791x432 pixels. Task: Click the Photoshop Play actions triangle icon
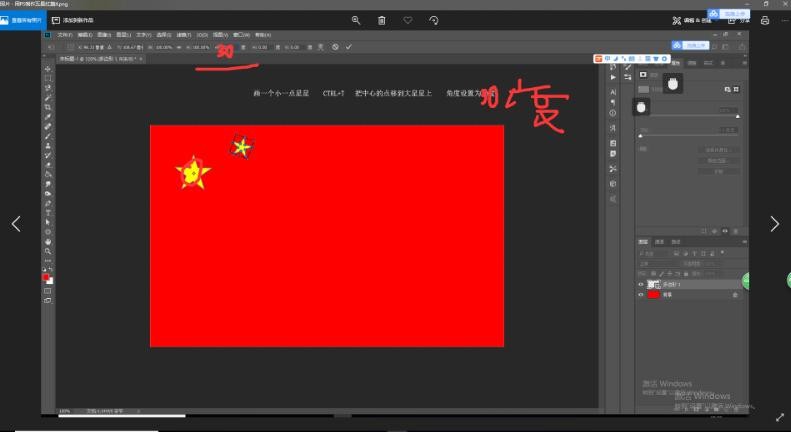click(x=613, y=77)
